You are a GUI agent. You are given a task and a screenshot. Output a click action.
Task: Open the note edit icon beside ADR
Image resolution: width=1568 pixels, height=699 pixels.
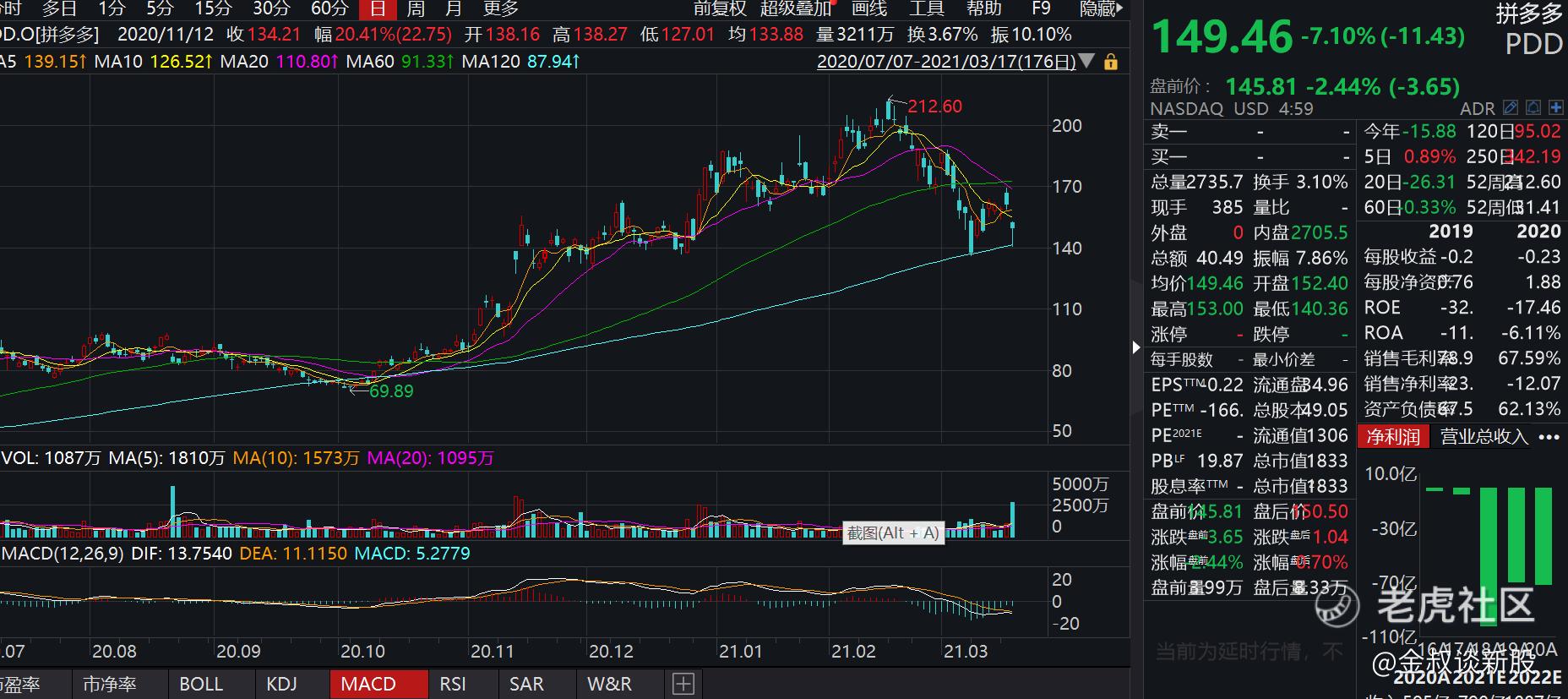tap(1511, 108)
